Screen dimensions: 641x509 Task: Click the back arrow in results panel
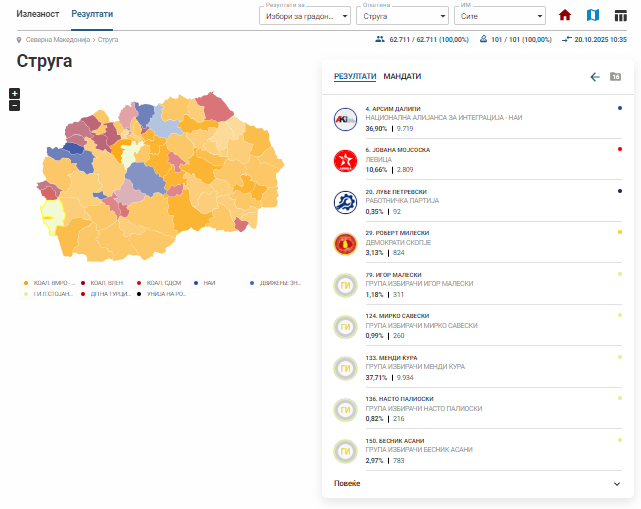pos(595,77)
